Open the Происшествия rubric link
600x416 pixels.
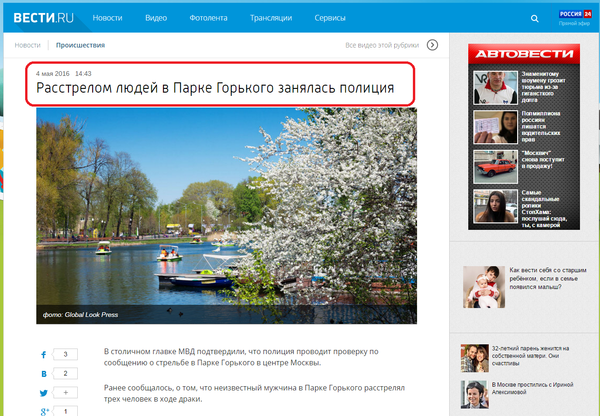[x=81, y=45]
